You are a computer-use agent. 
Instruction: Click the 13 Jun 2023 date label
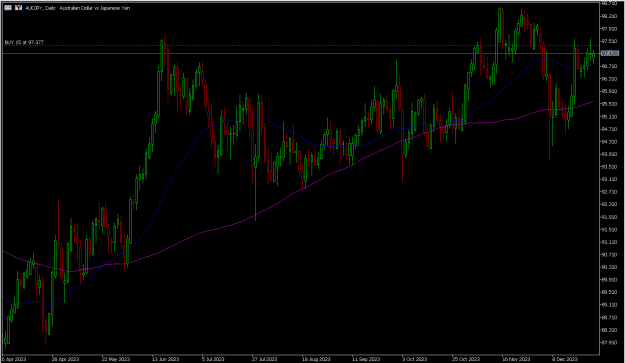click(x=165, y=359)
